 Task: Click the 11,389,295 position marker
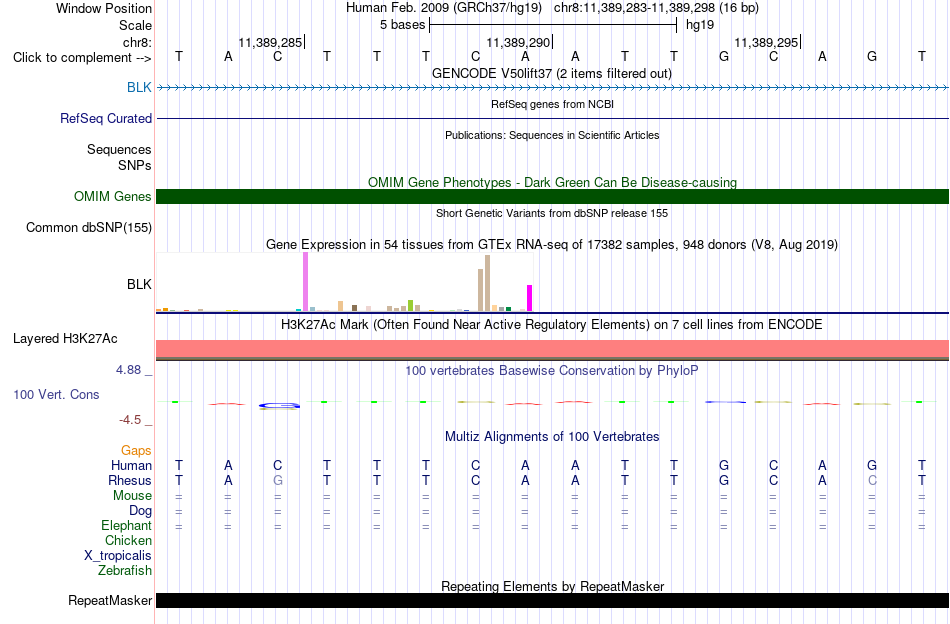click(767, 42)
